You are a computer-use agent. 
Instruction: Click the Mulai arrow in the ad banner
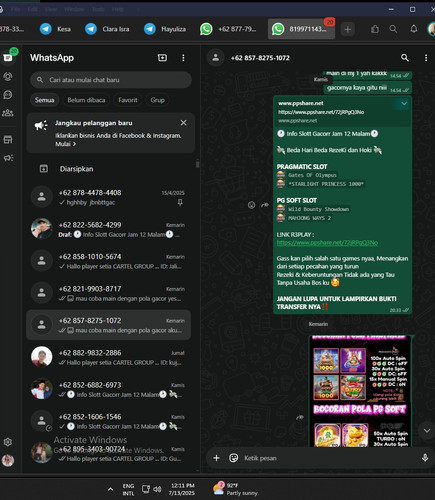(x=66, y=144)
